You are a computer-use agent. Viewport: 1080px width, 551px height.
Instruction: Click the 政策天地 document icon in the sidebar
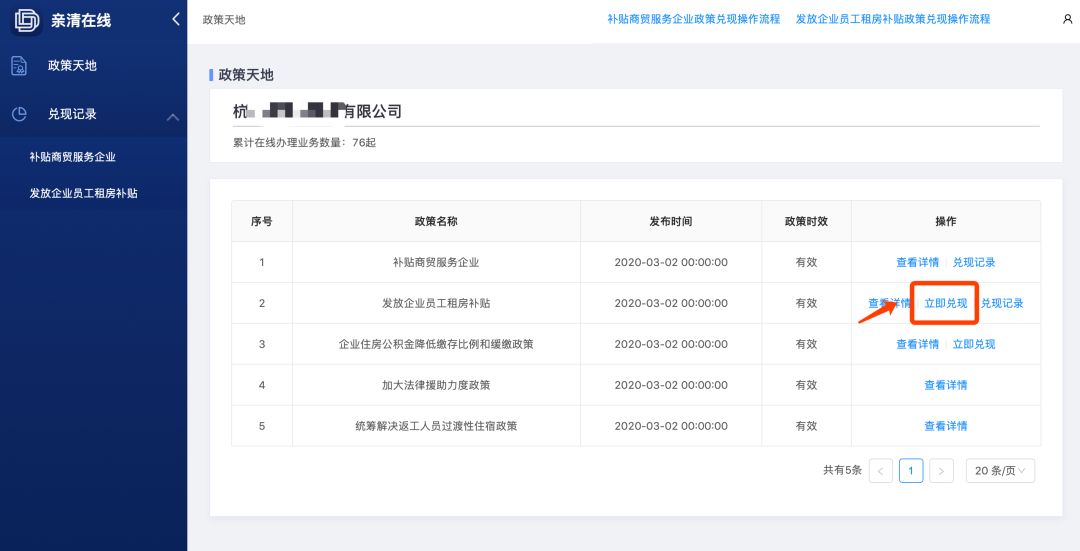click(x=19, y=65)
